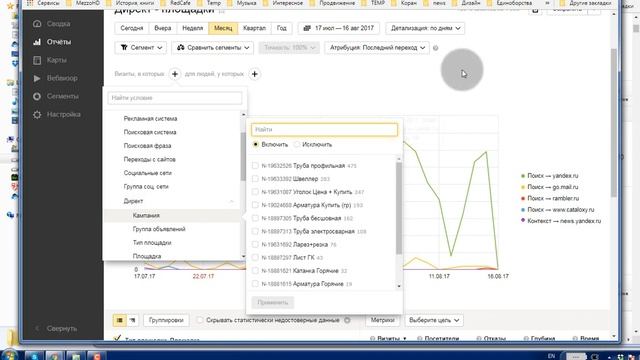
Task: Click purple legend dot Контекст → news.yandex.ru
Action: (x=523, y=221)
